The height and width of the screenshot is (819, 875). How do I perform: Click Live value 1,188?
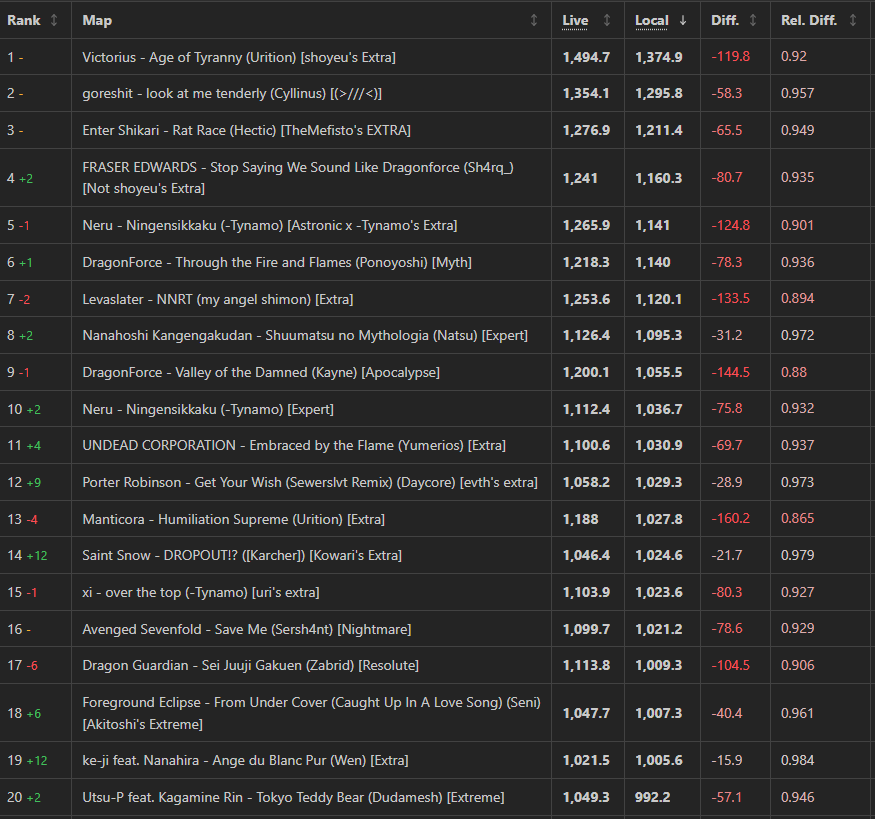580,519
